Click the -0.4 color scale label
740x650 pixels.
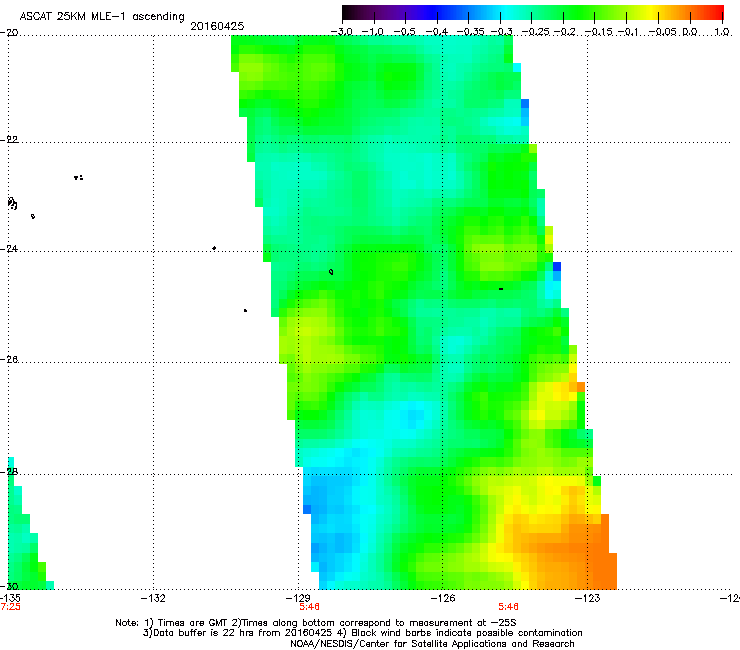pos(437,32)
